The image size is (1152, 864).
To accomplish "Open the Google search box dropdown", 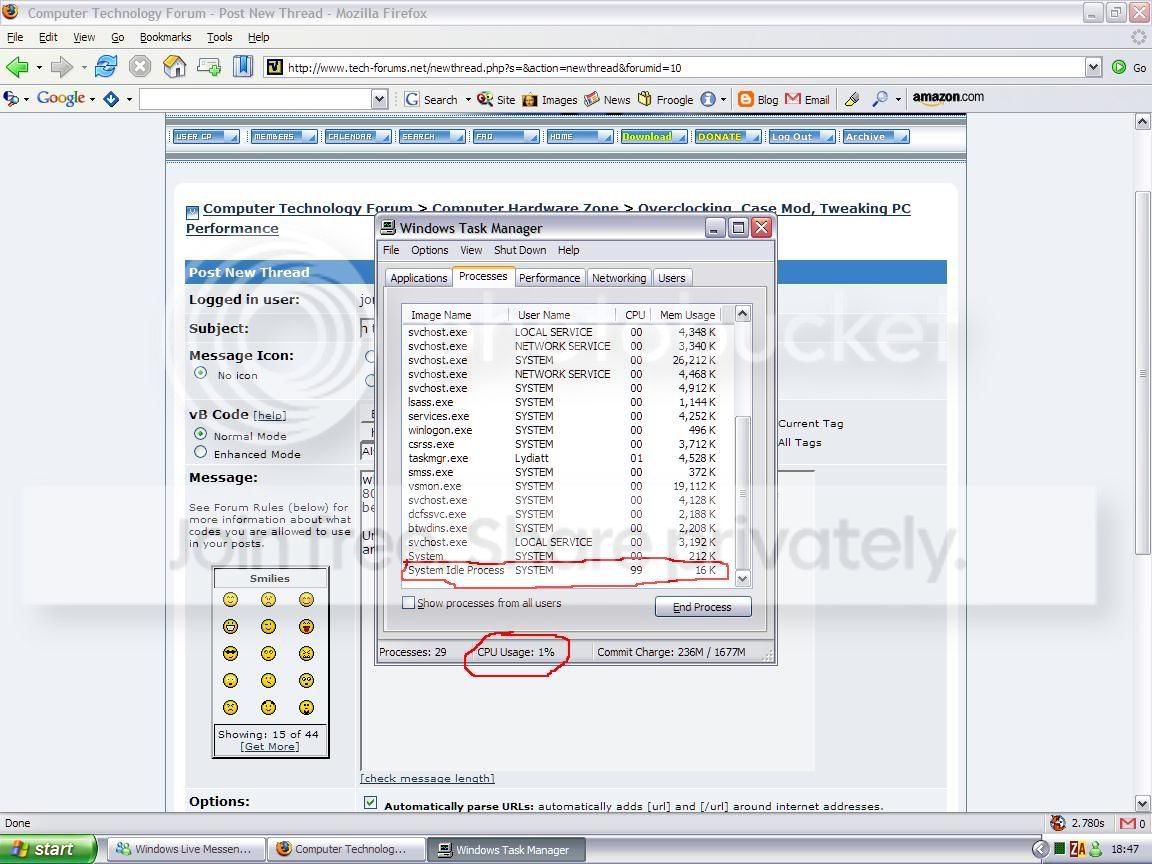I will (x=379, y=99).
